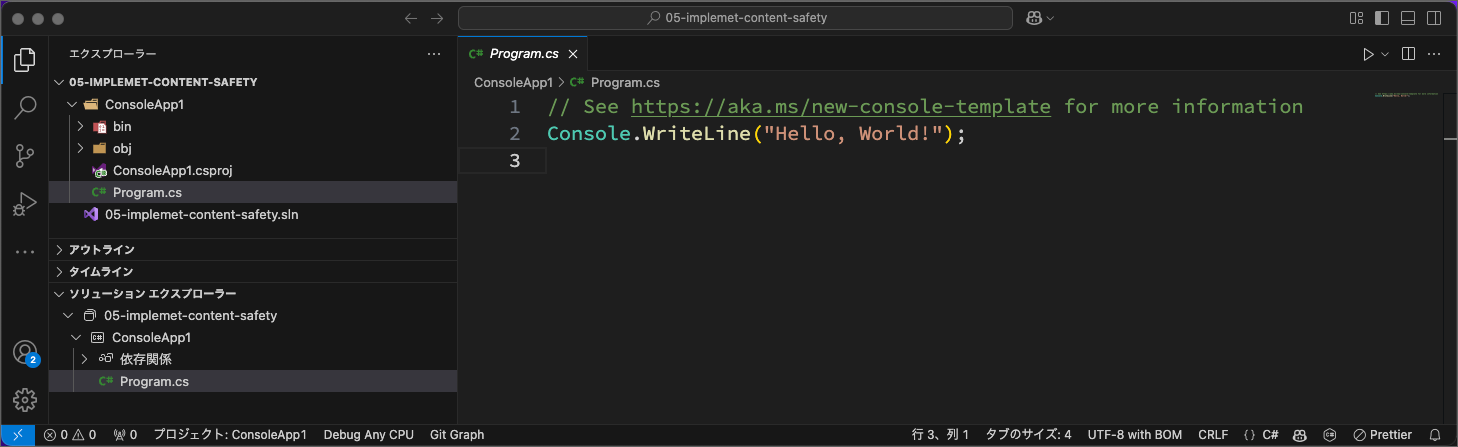Click the WriteLine method in line 2
Screen dimensions: 1458x447
click(x=696, y=133)
